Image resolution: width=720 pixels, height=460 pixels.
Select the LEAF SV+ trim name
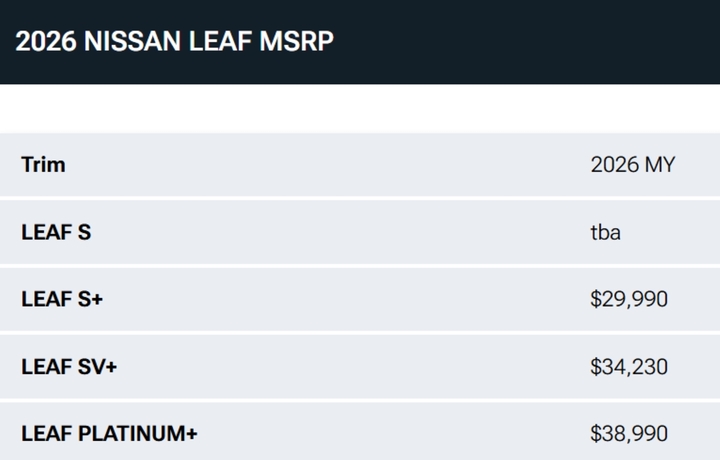(x=69, y=367)
